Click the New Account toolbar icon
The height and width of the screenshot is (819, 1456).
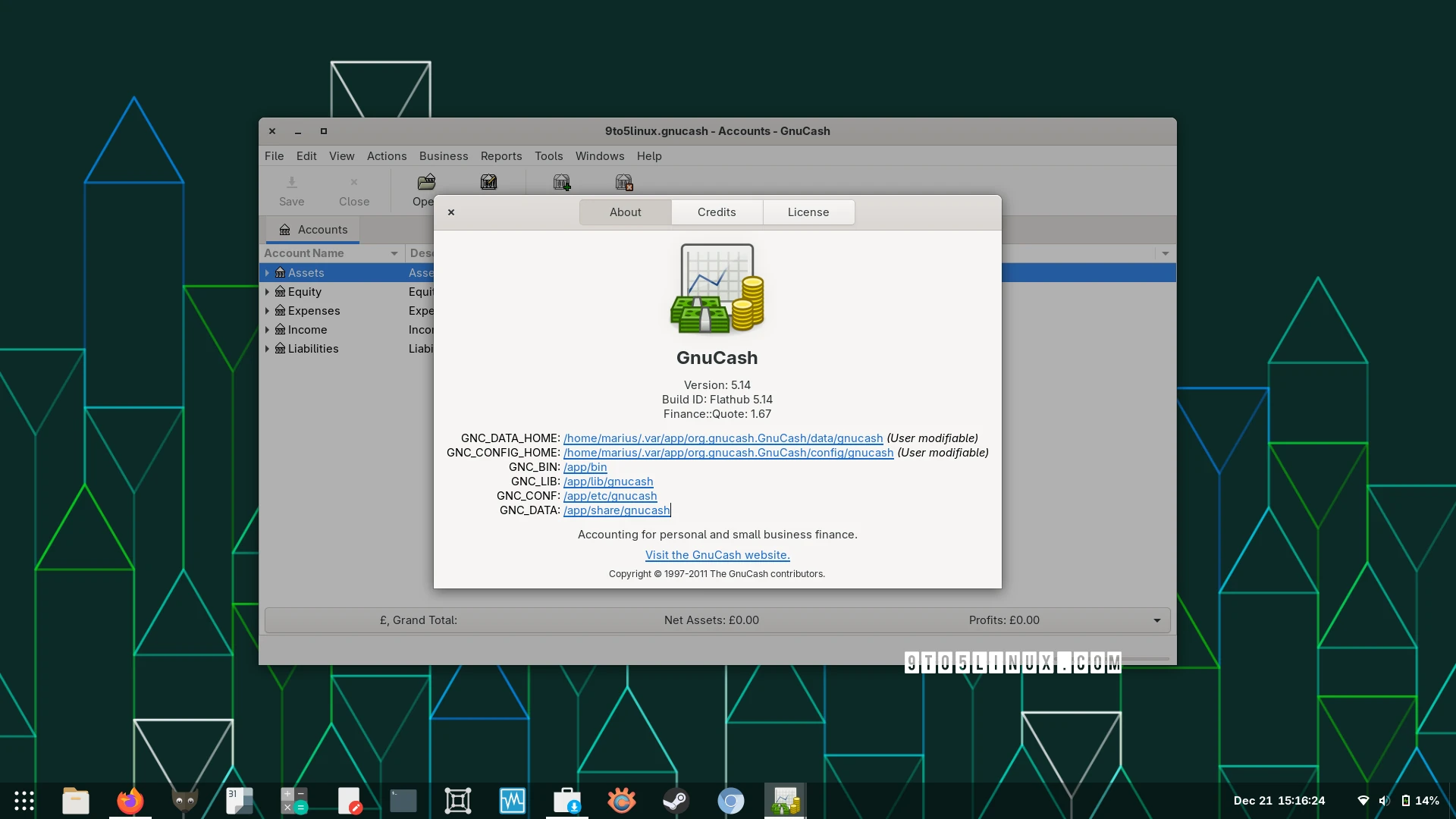pos(562,182)
